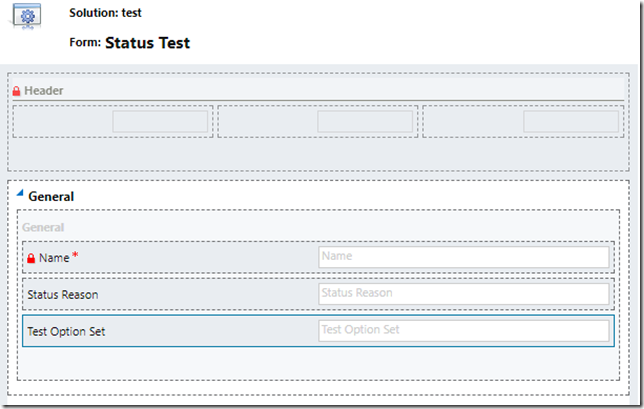Select the Status Reason field label

coord(63,294)
